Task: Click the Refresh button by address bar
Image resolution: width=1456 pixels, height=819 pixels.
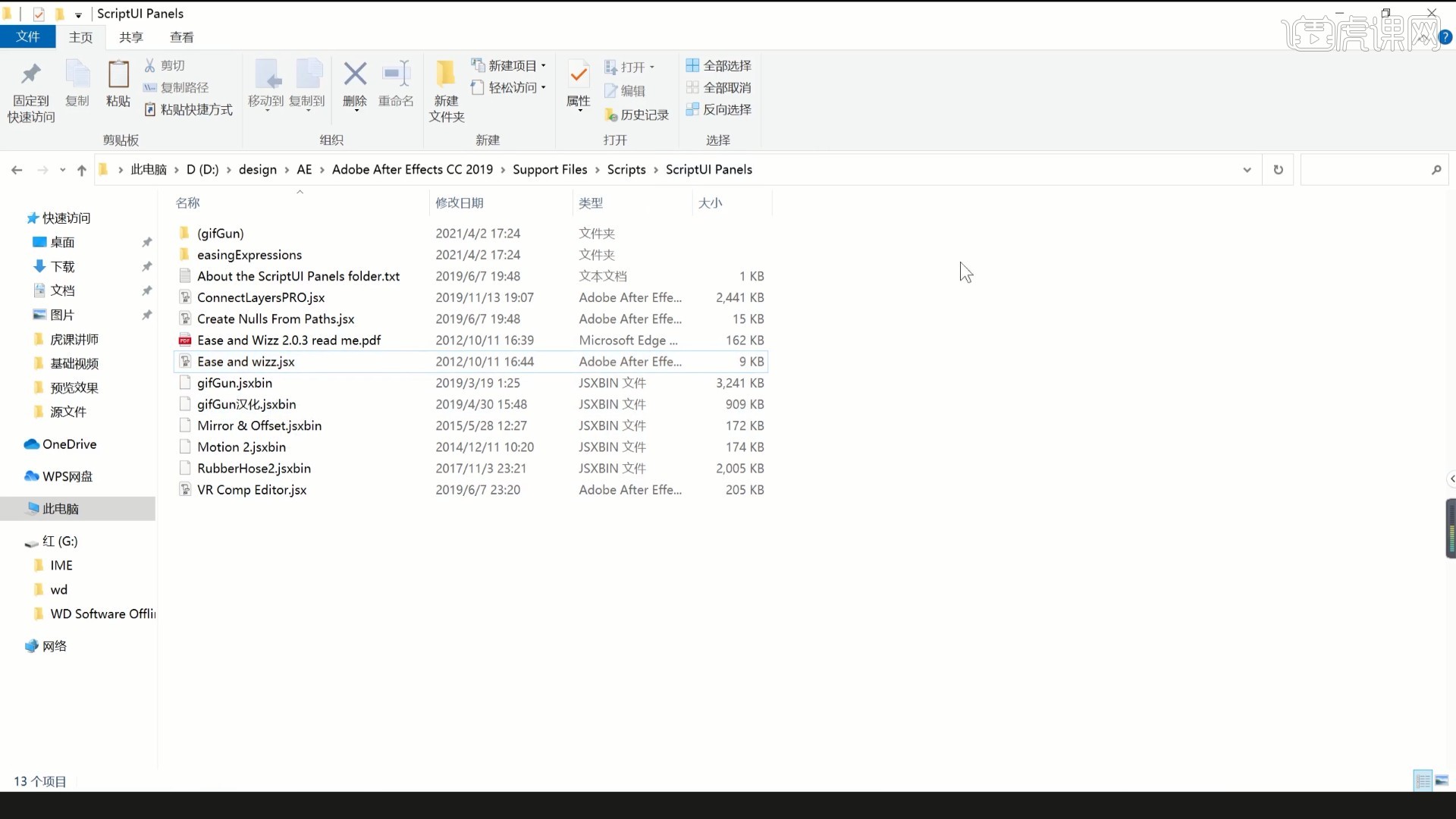Action: click(x=1279, y=170)
